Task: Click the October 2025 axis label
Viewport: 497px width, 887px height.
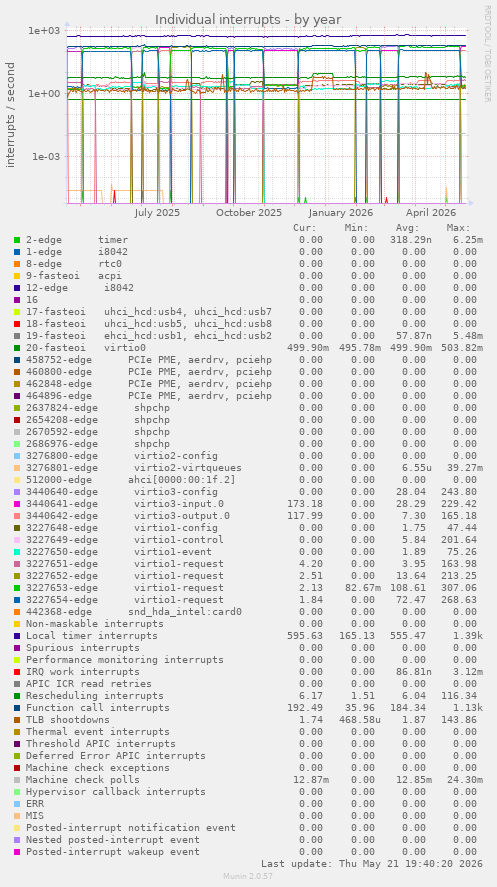Action: [x=249, y=213]
